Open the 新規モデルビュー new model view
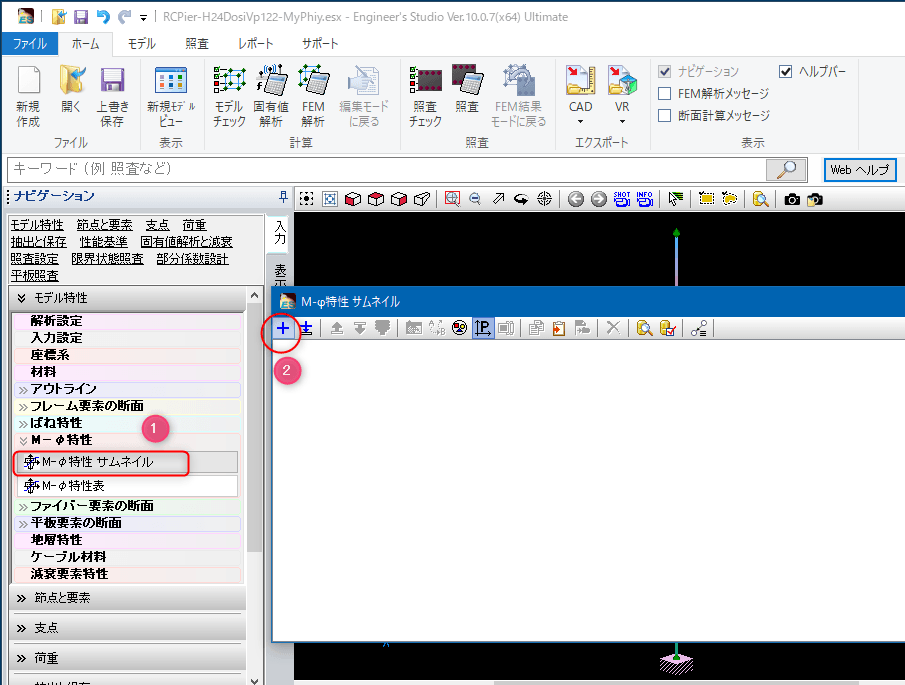Screen dimensions: 905x685 (x=170, y=98)
